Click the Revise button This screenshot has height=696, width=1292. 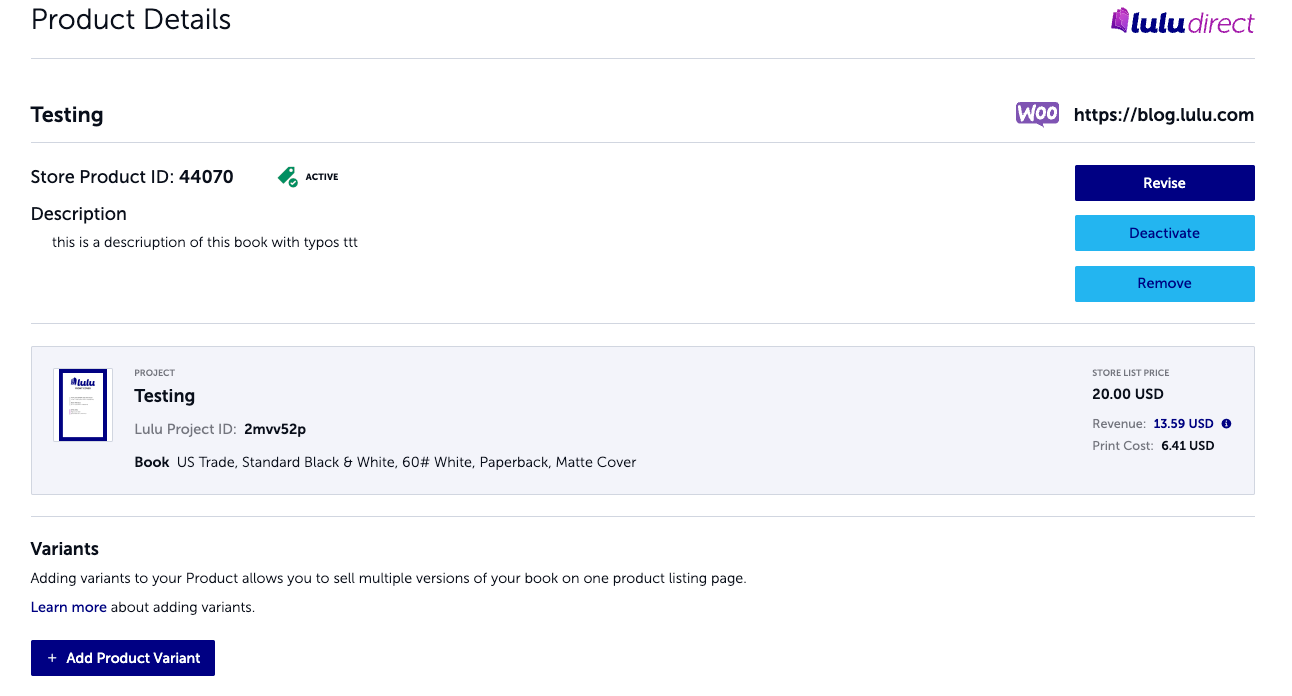[x=1164, y=183]
